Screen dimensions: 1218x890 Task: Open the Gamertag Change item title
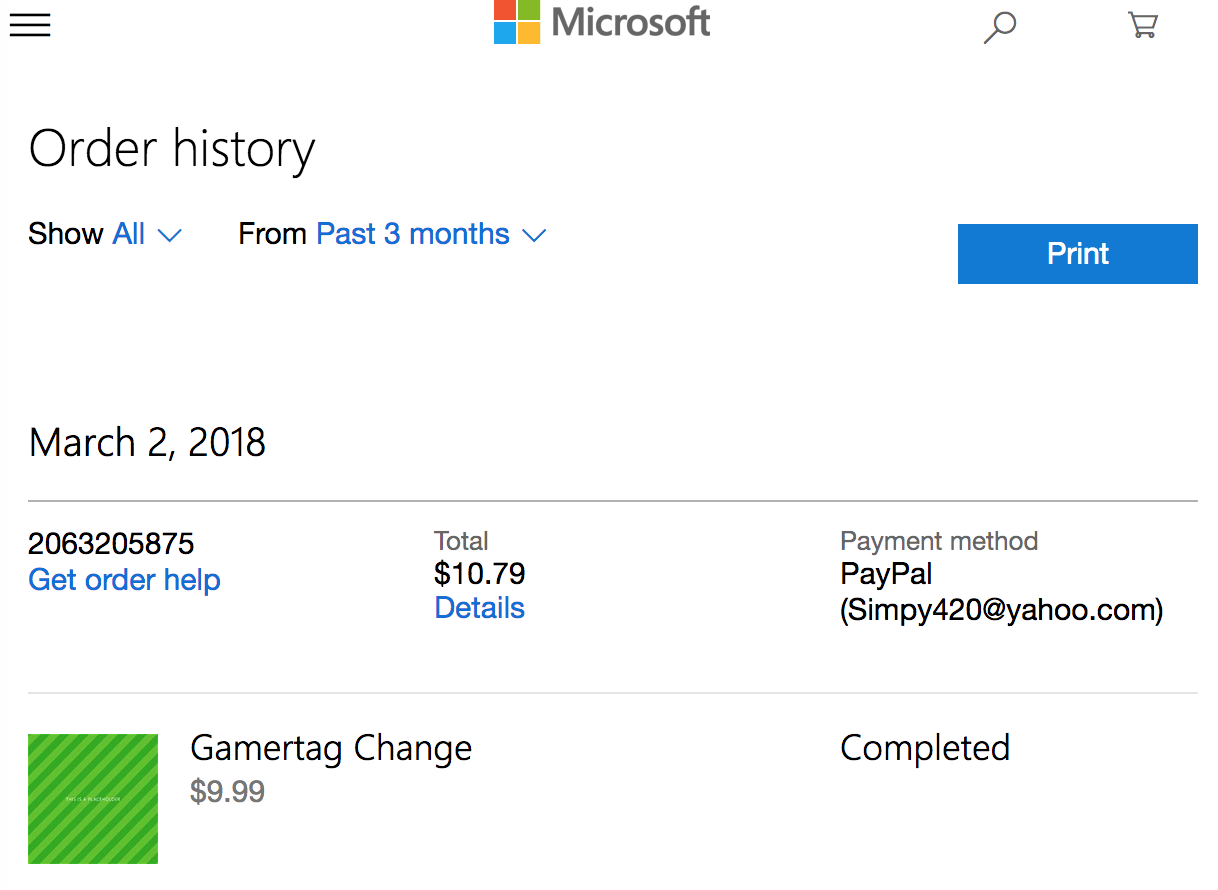pyautogui.click(x=331, y=748)
